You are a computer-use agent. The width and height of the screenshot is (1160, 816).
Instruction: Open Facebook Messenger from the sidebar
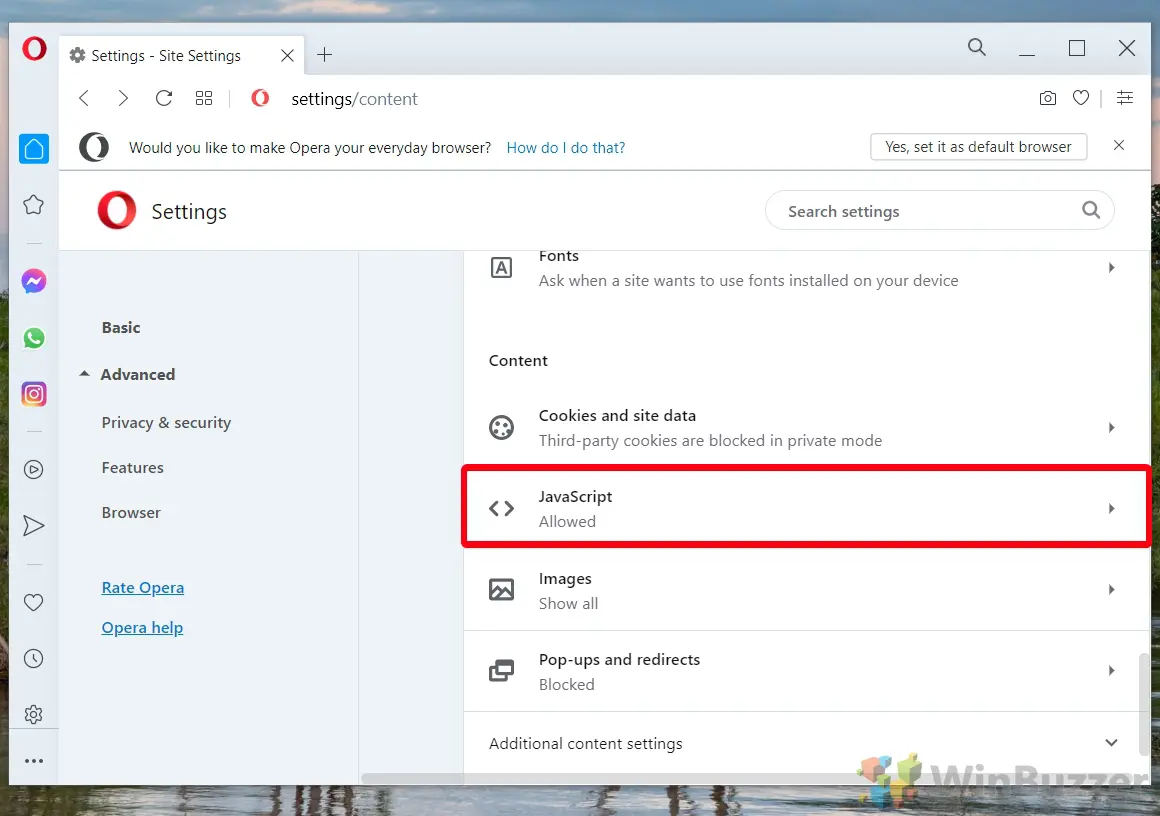point(34,281)
